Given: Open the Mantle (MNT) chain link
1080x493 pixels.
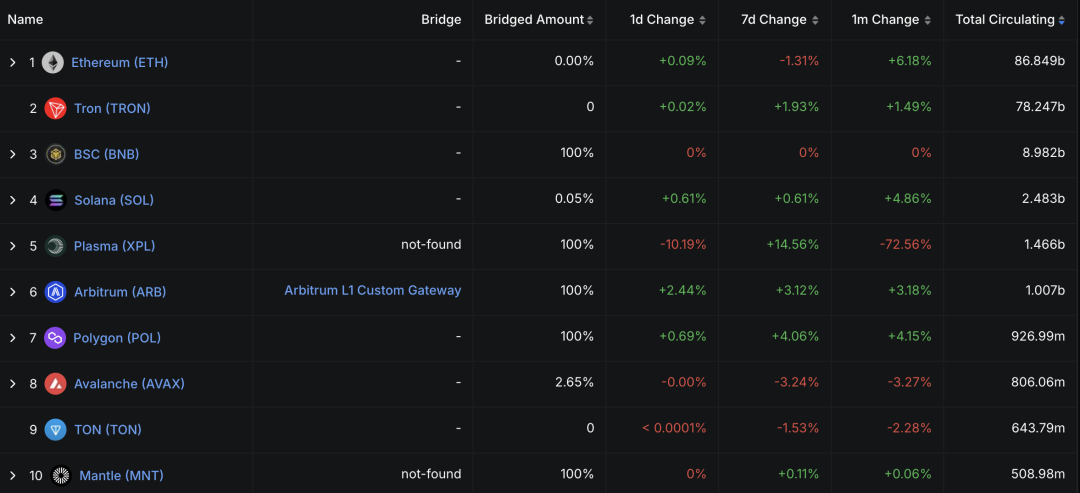Looking at the screenshot, I should 121,476.
